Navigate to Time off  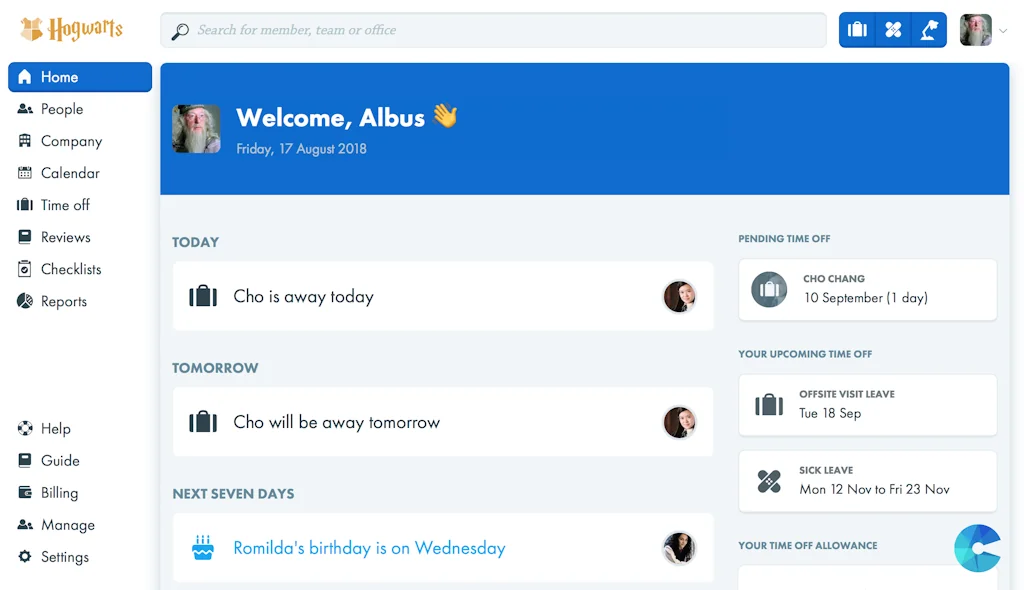(65, 205)
